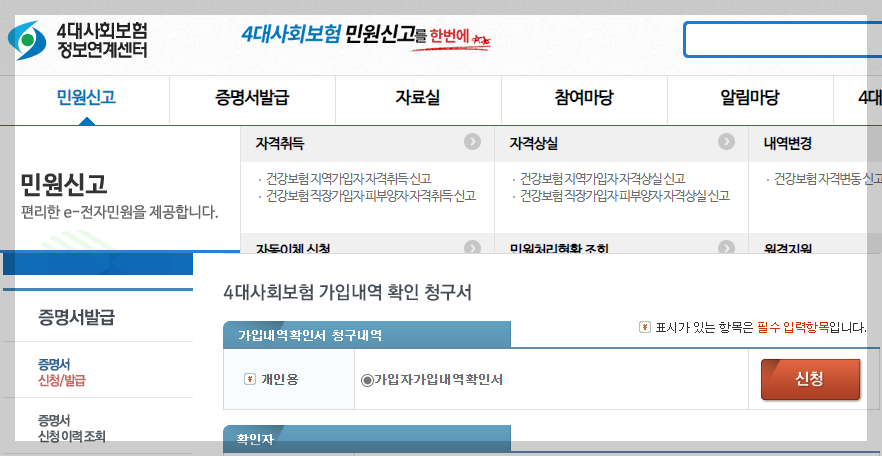Screen dimensions: 882x456
Task: Open the 자격취득 arrow icon
Action: tap(472, 142)
